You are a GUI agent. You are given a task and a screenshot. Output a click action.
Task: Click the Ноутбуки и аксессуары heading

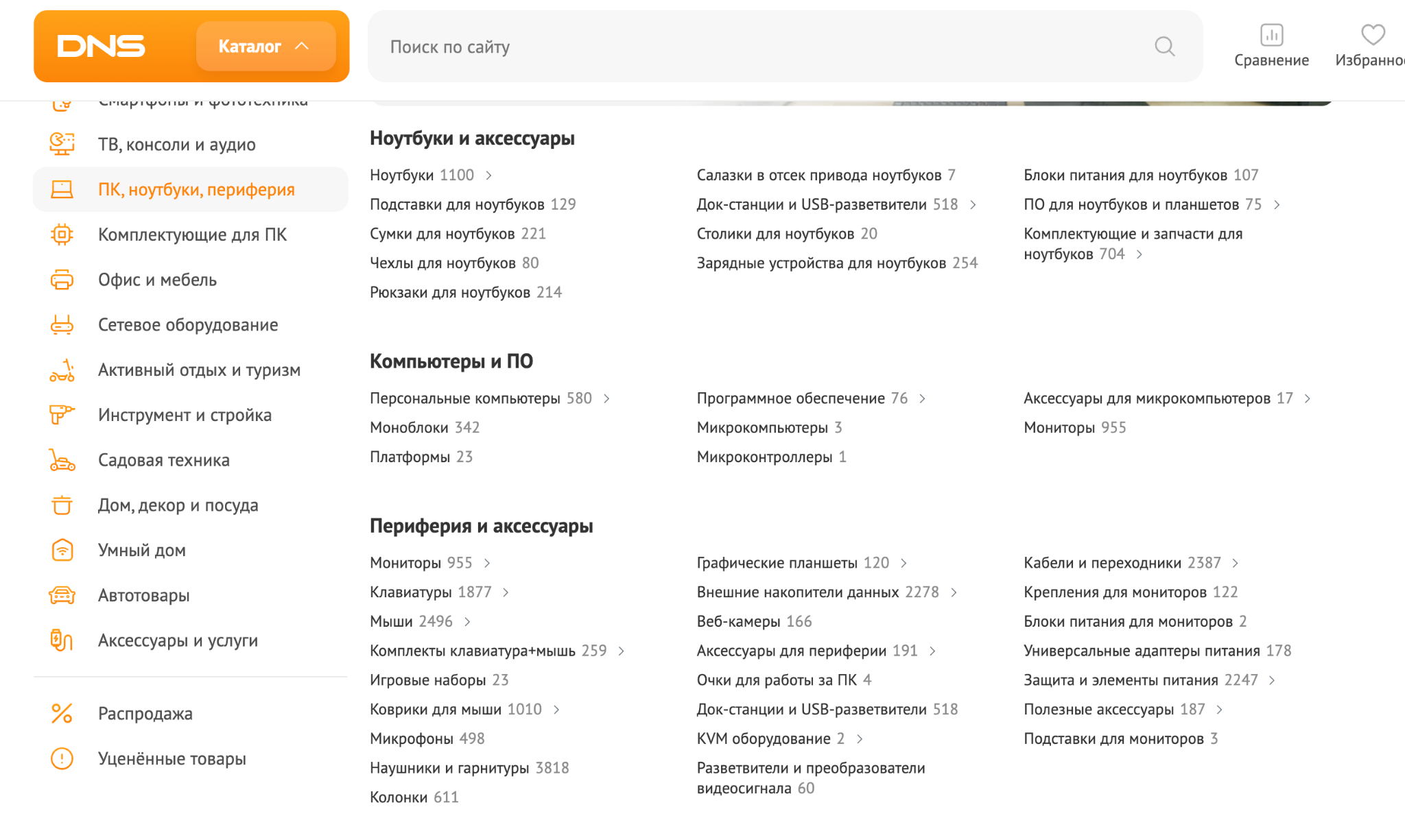[x=472, y=139]
